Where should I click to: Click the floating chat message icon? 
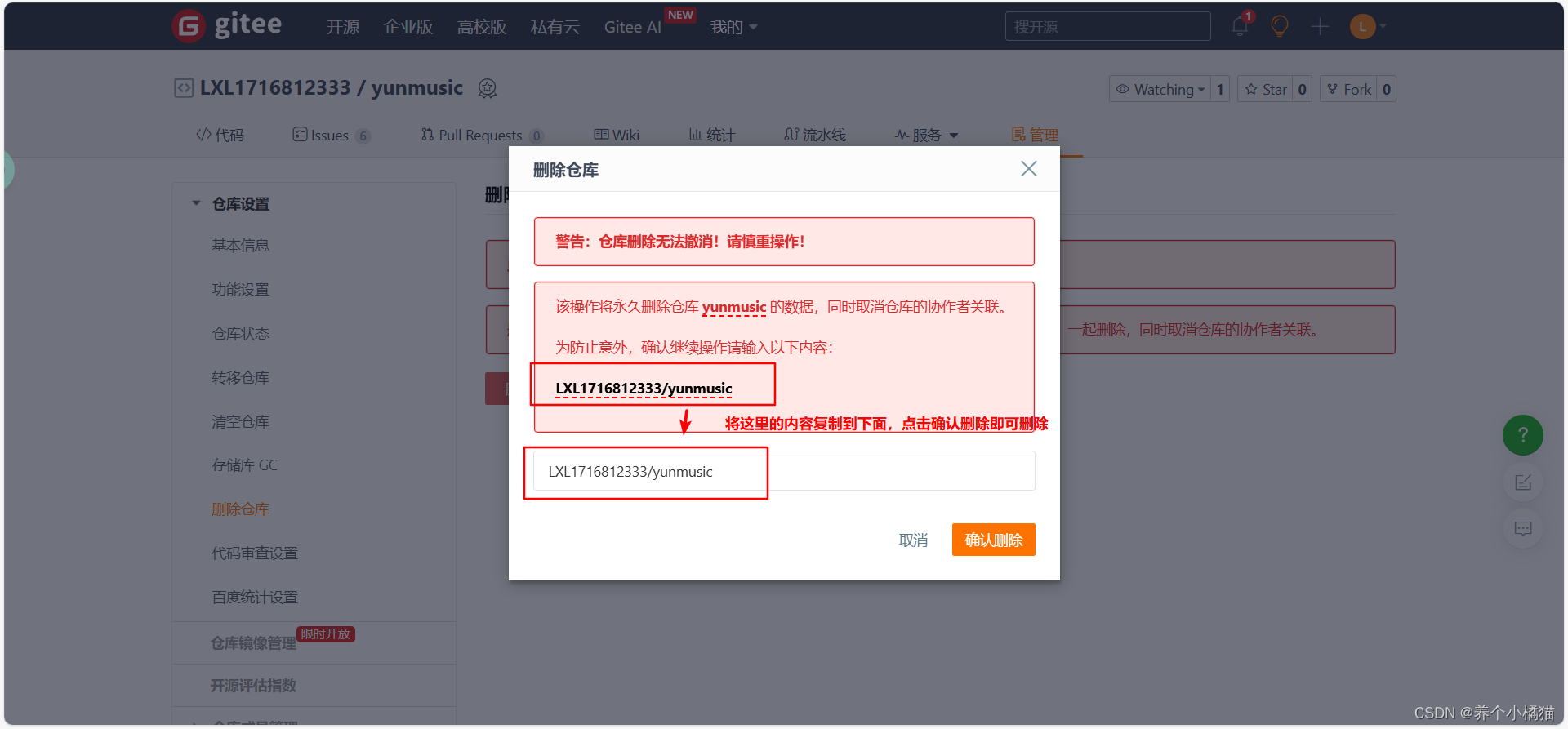pos(1523,528)
